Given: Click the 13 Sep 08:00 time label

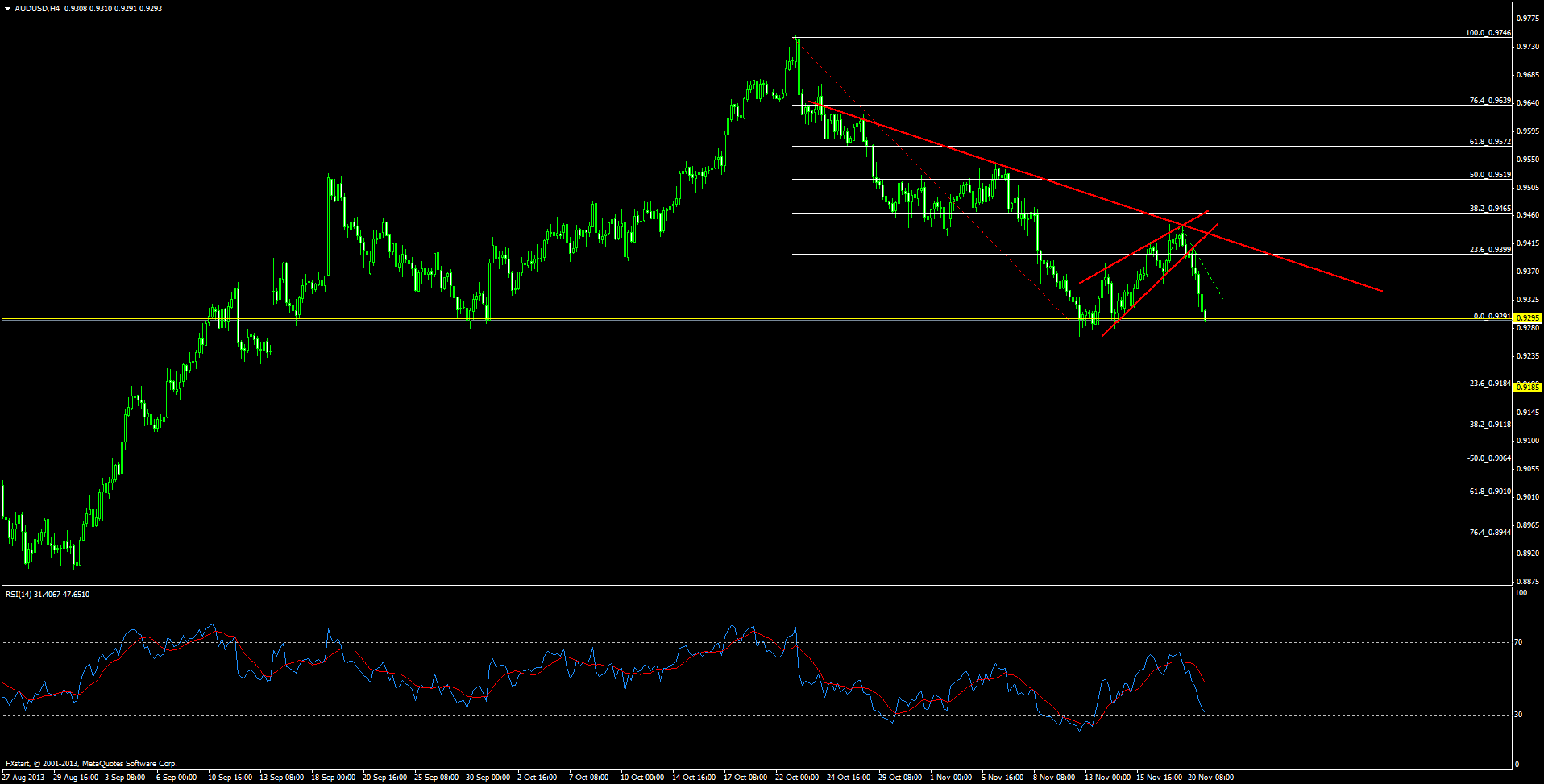Looking at the screenshot, I should click(x=282, y=778).
